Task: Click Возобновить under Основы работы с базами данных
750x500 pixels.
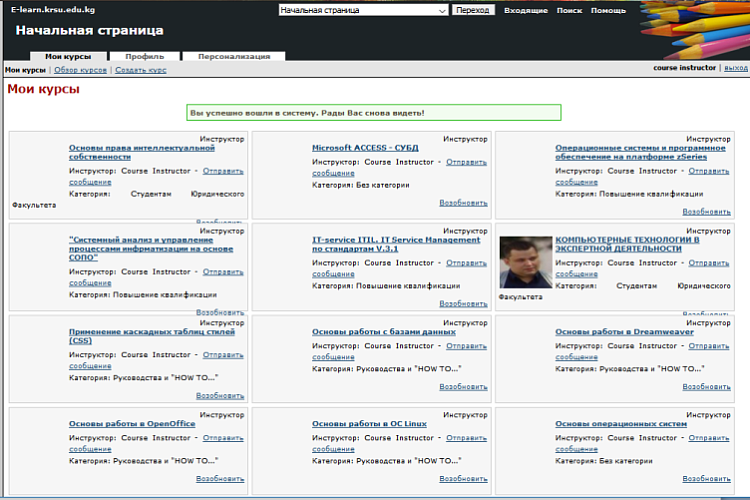Action: pos(463,387)
